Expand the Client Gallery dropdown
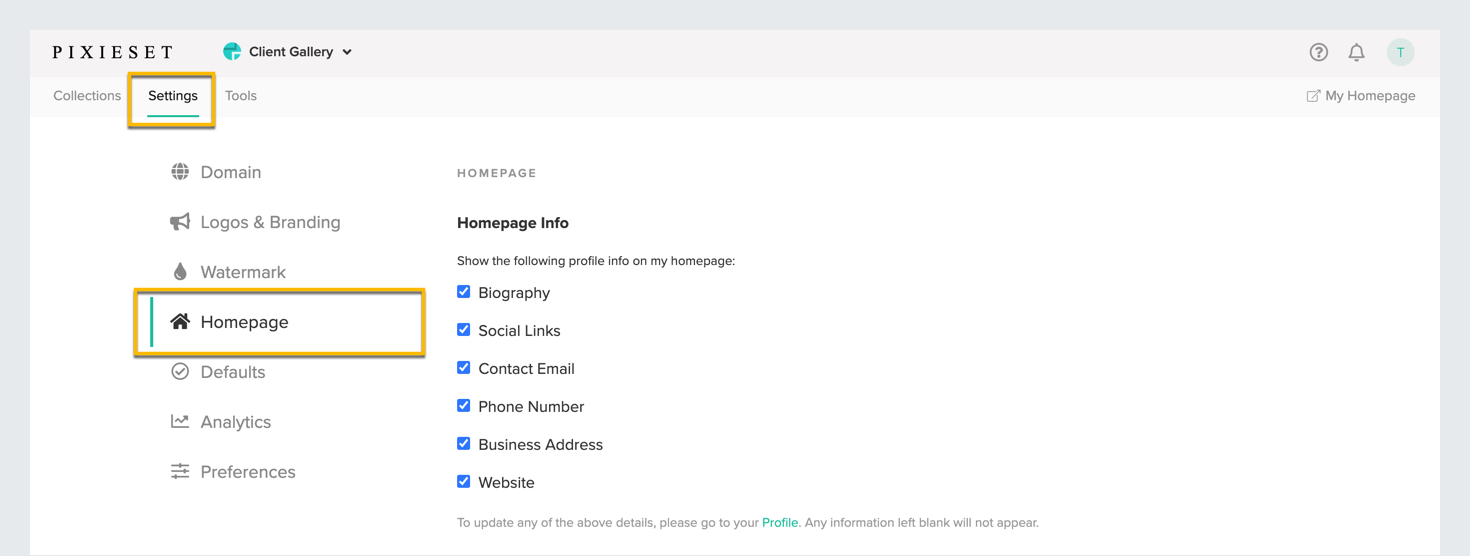Screen dimensions: 1470x556 coord(288,52)
